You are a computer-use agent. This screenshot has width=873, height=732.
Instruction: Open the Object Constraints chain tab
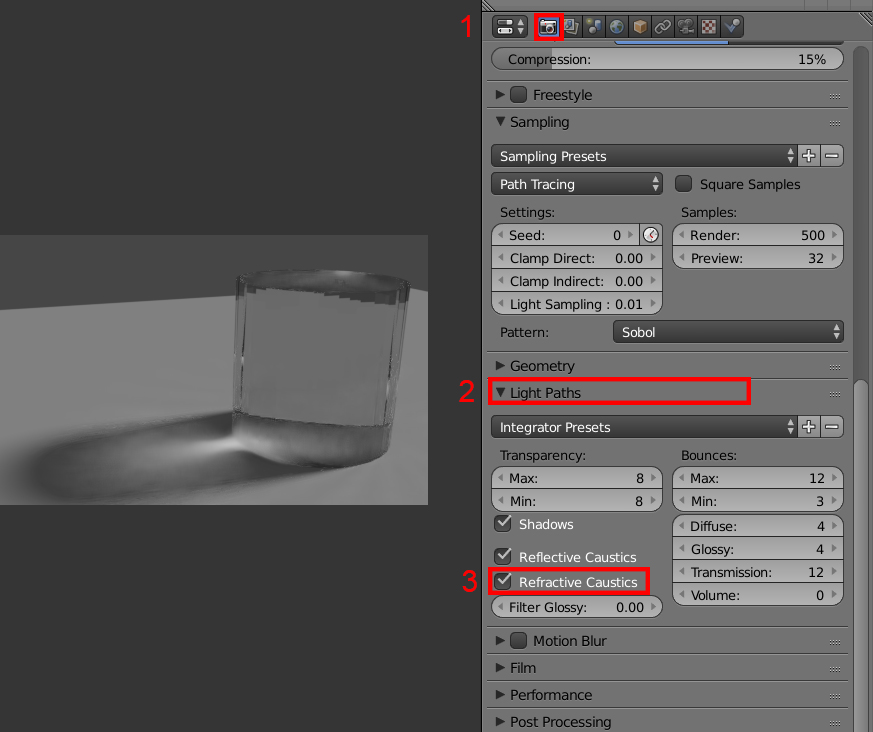pos(663,26)
